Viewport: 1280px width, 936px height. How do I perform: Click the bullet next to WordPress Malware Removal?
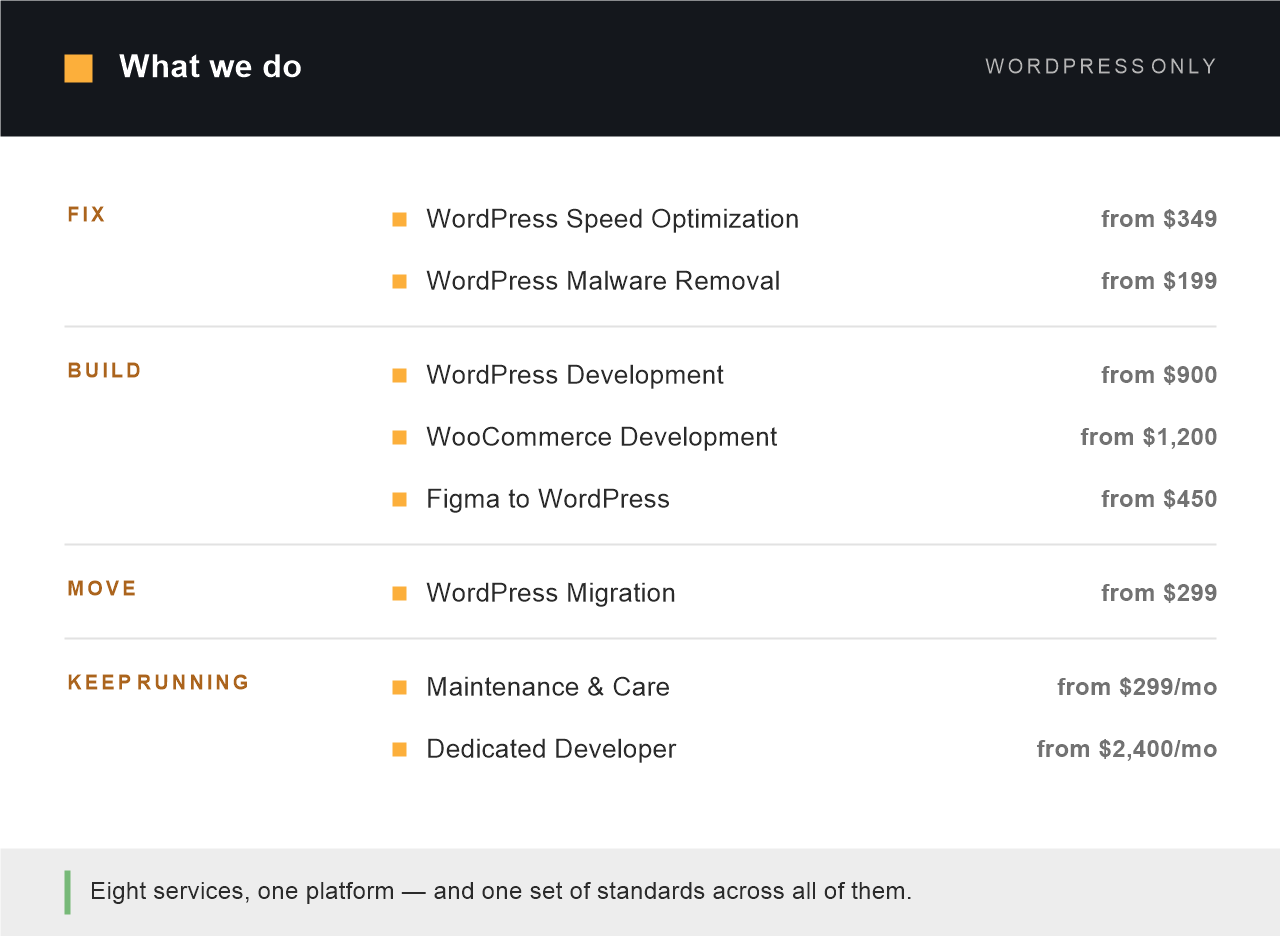(400, 282)
